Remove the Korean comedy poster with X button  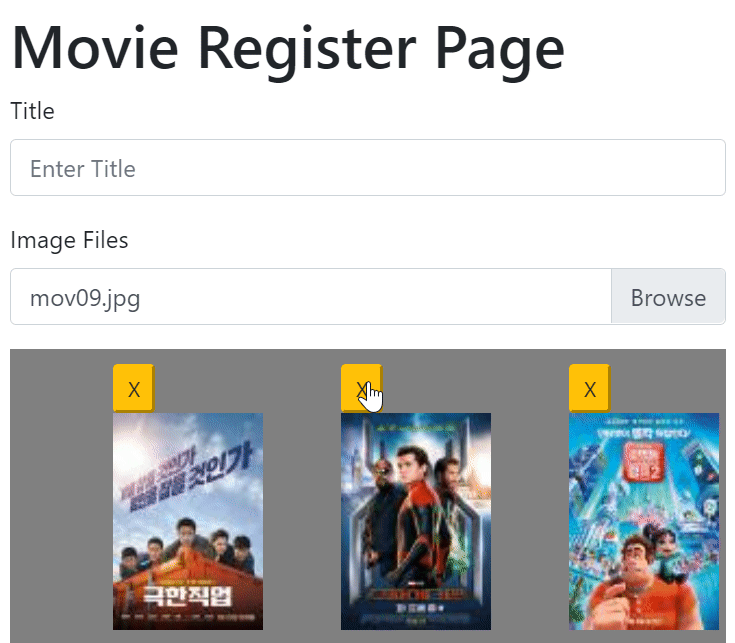point(134,389)
